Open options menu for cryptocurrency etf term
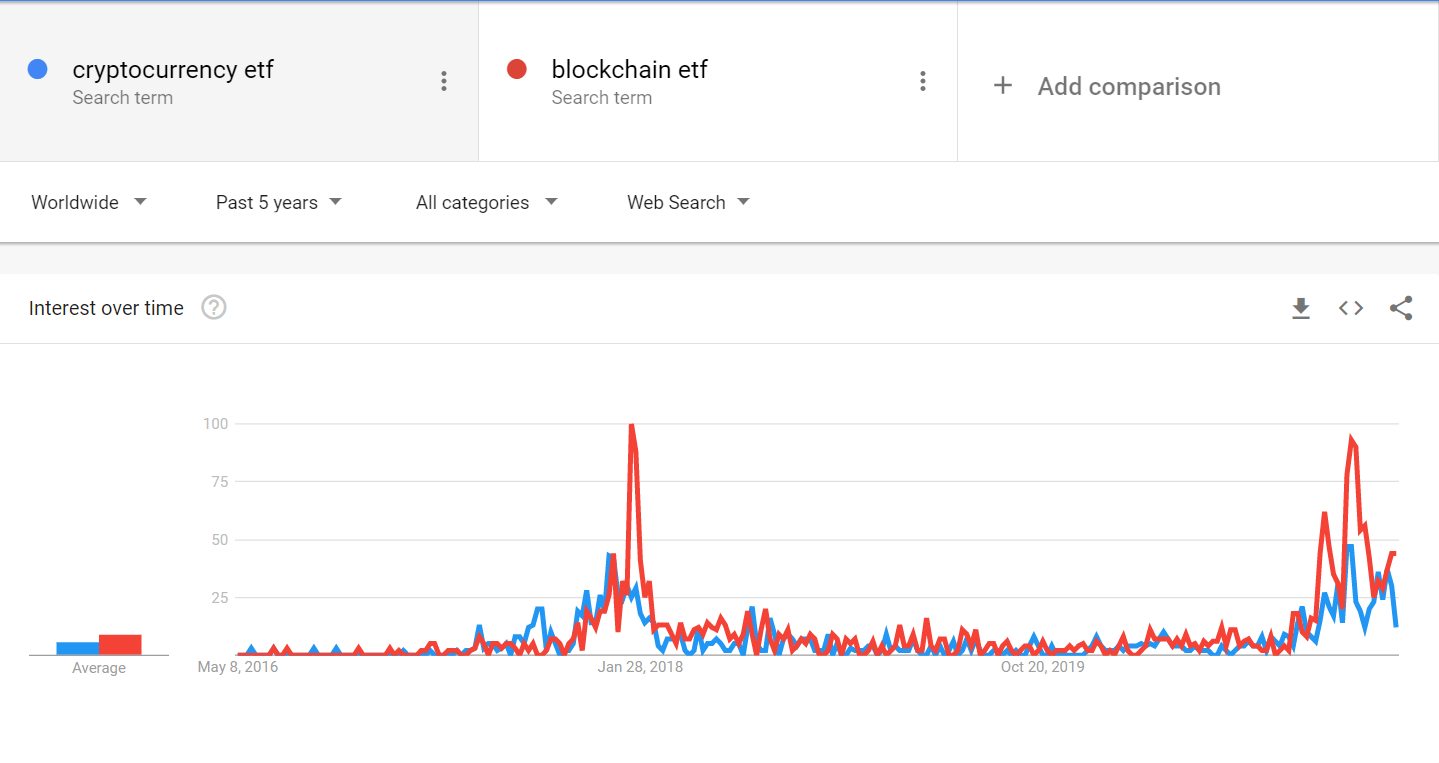 pyautogui.click(x=444, y=82)
